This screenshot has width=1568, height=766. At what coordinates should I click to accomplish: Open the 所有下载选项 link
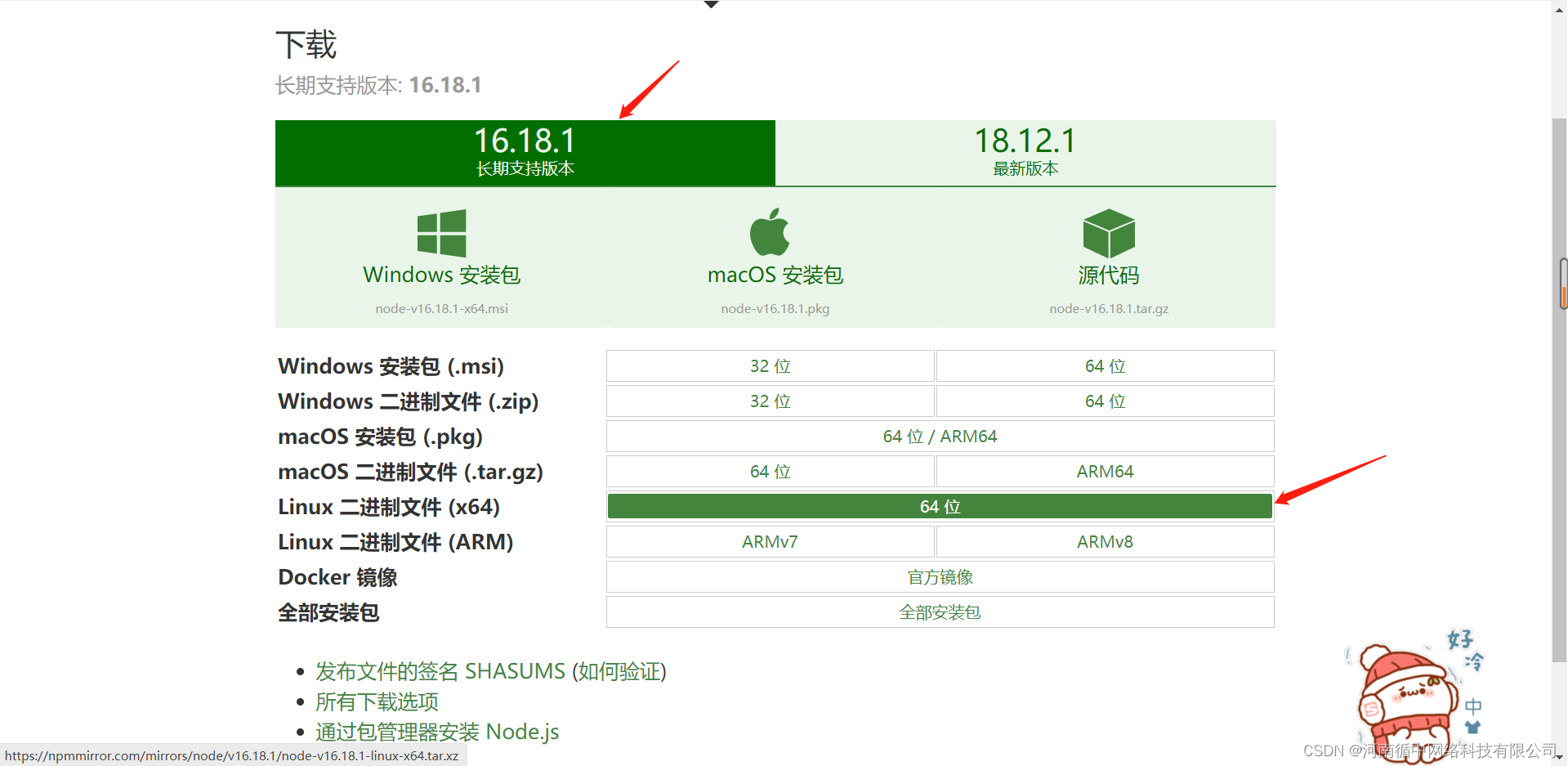click(377, 701)
